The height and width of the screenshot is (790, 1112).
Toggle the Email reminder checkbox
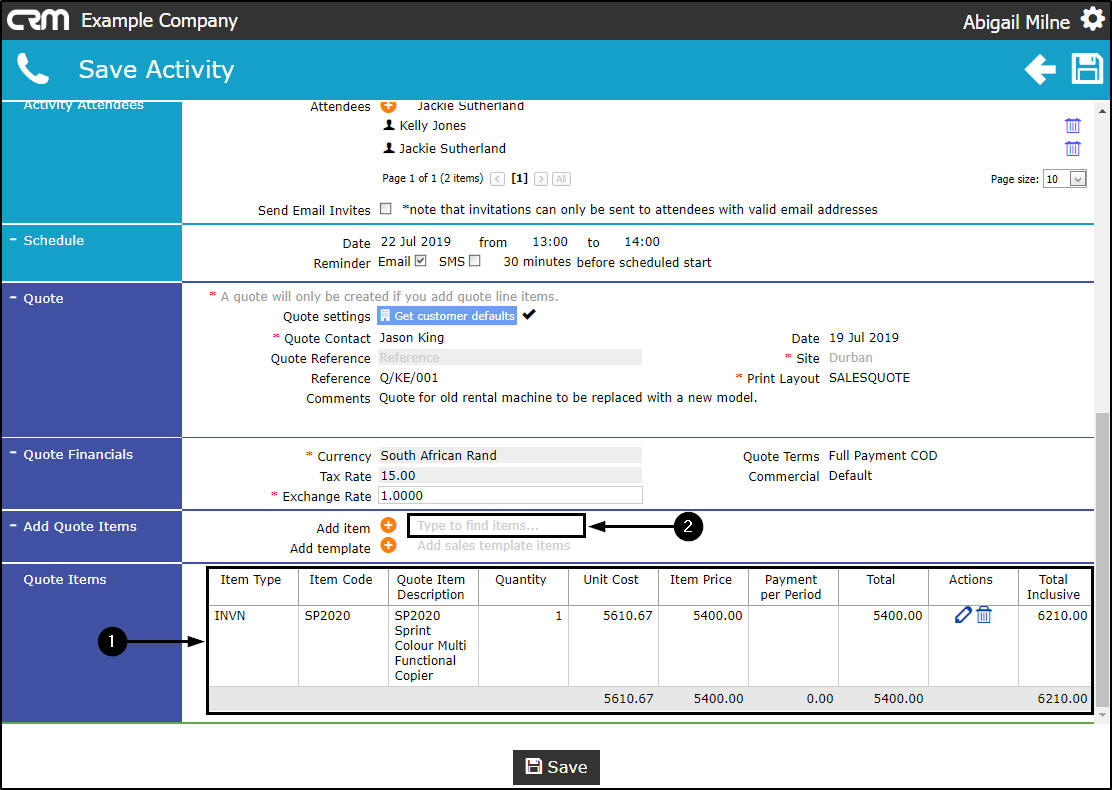[x=421, y=261]
